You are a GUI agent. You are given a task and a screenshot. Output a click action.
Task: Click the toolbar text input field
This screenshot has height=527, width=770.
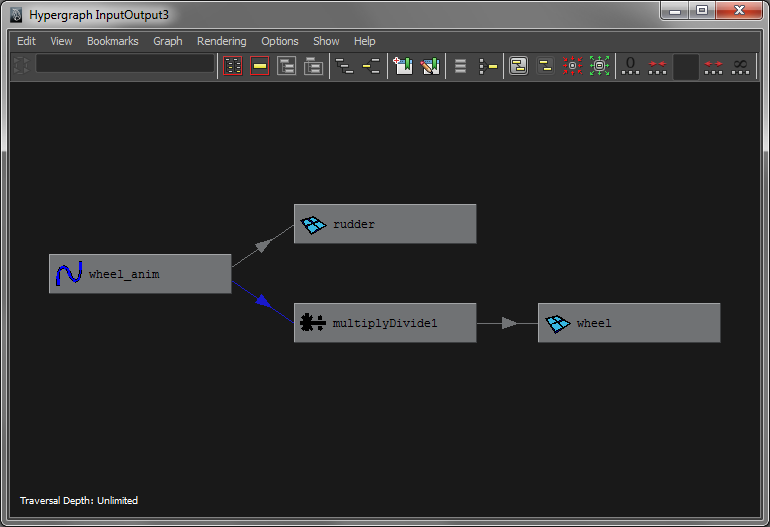coord(125,64)
